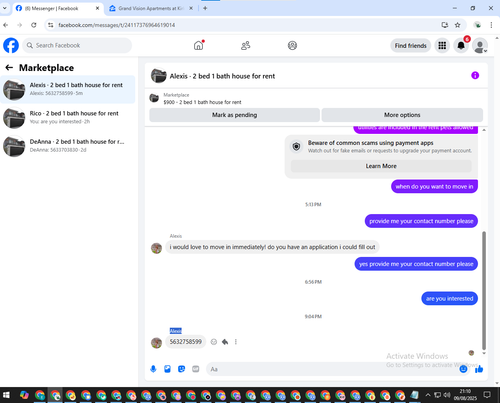Click Alexis's 'i would love to move in' message
Image resolution: width=500 pixels, height=403 pixels.
click(x=272, y=247)
